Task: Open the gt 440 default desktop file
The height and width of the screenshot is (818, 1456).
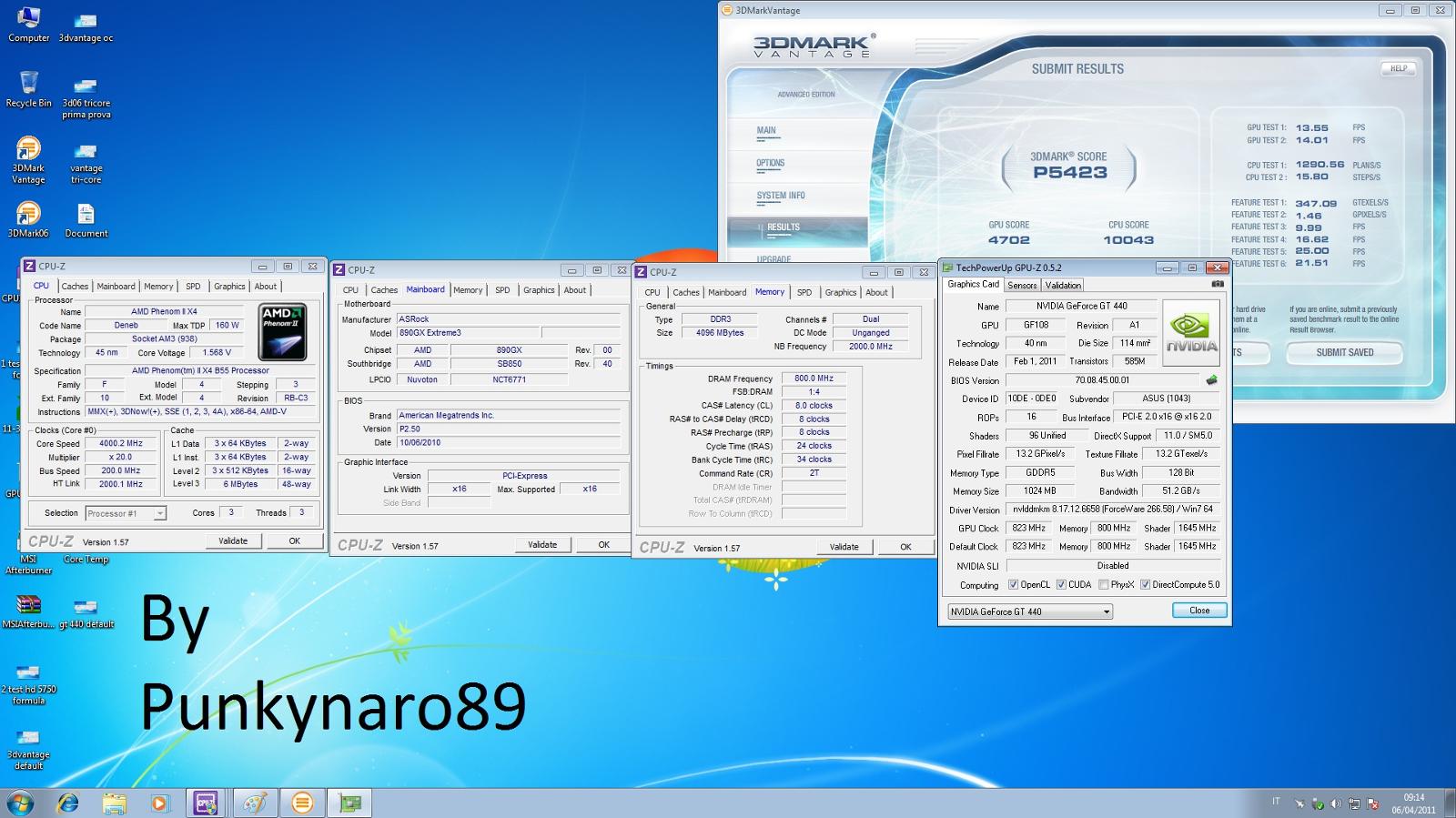Action: pos(86,614)
